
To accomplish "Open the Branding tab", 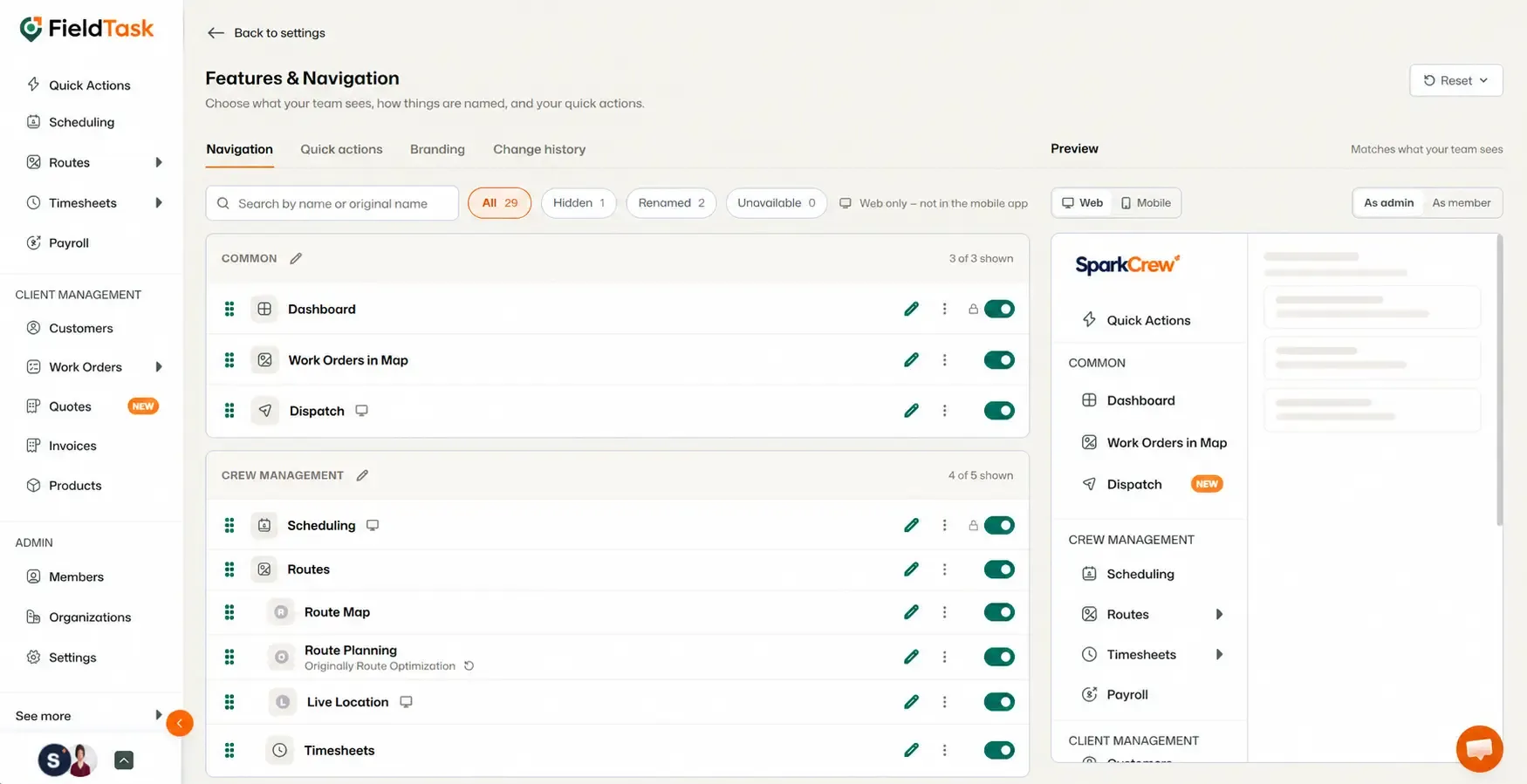I will tap(437, 149).
